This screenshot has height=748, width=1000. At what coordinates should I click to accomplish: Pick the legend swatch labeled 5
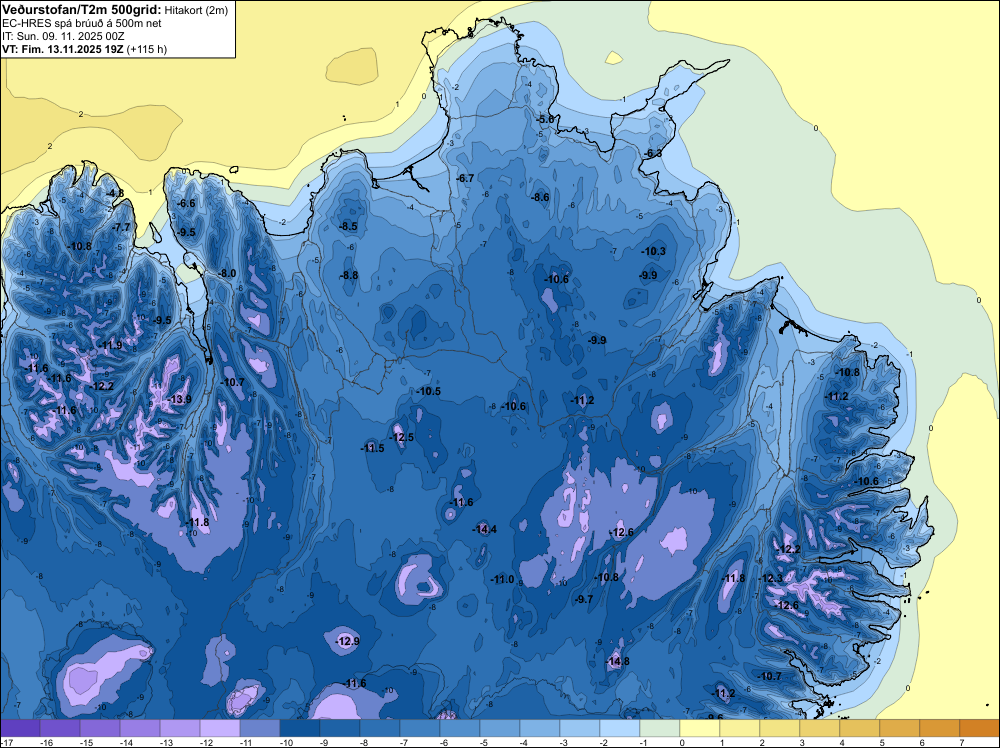pos(900,728)
